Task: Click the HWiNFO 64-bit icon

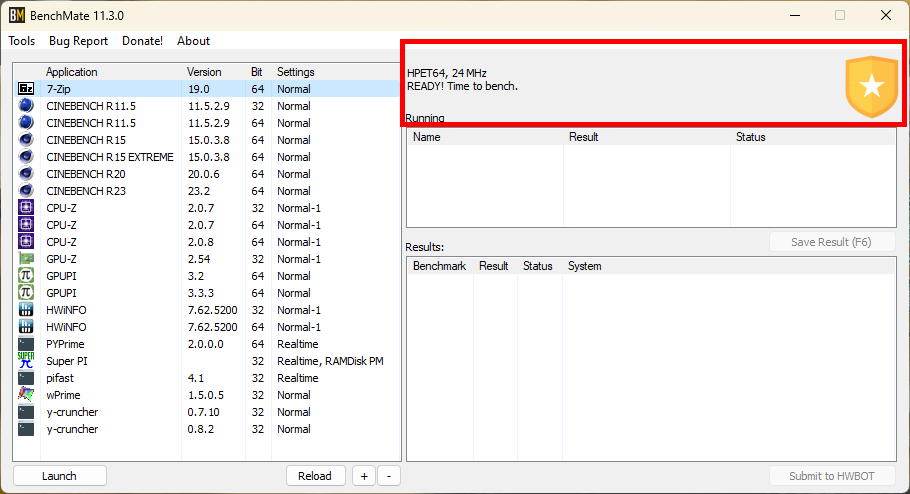Action: pyautogui.click(x=26, y=327)
